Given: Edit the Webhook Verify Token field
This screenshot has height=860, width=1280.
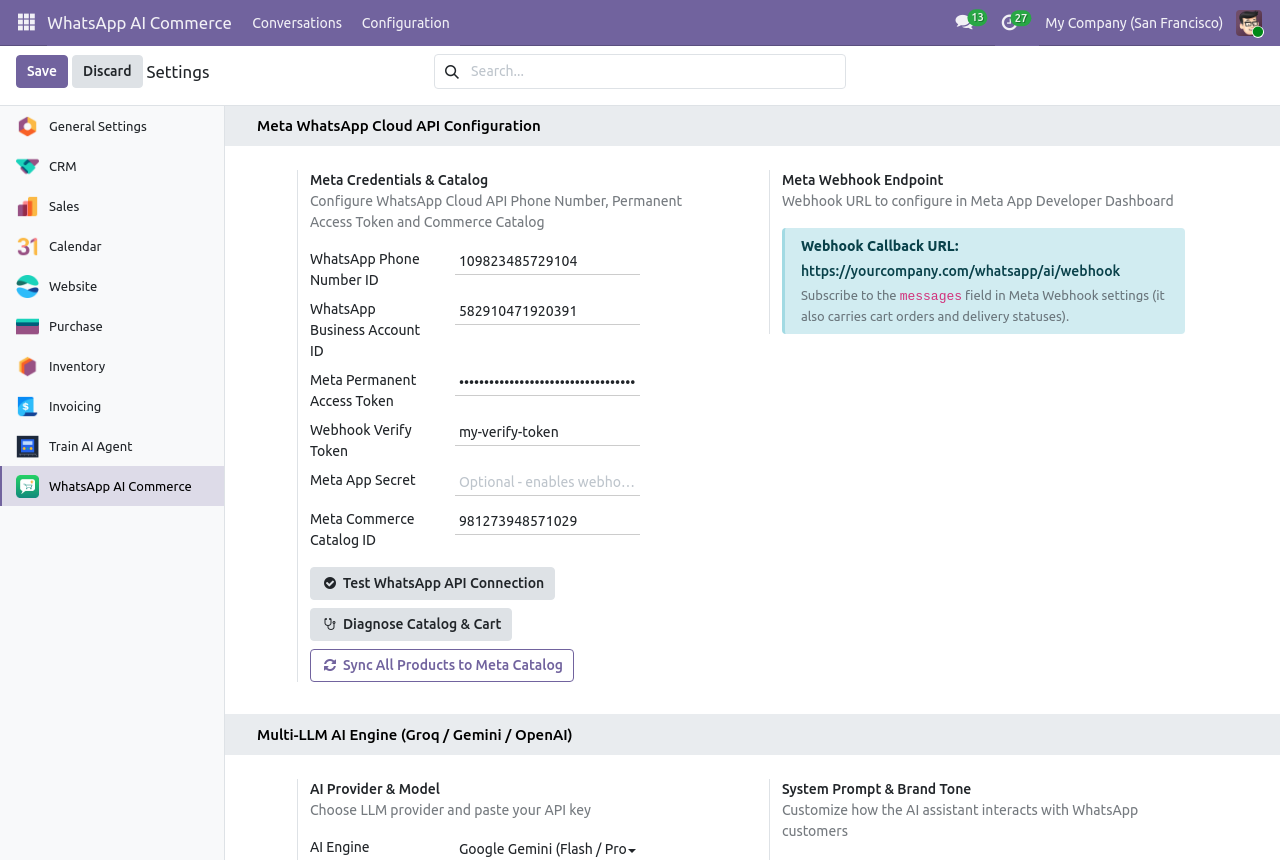Looking at the screenshot, I should (x=547, y=432).
